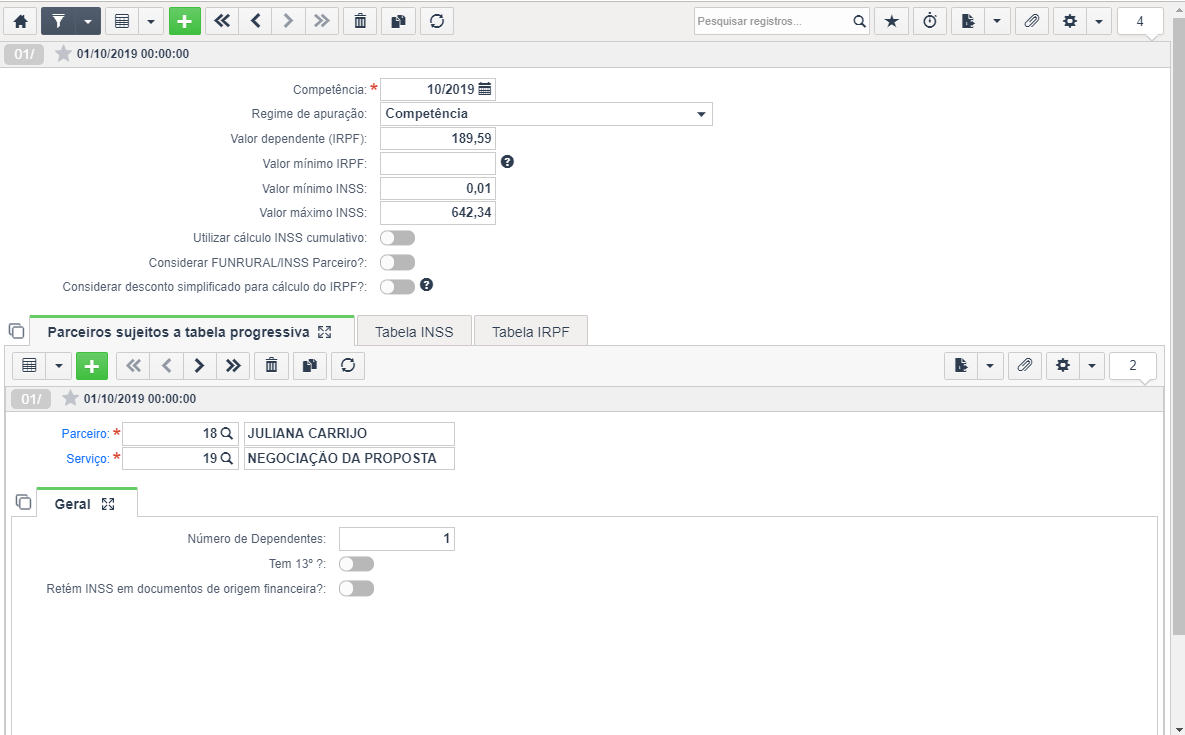Toggle Tem 13º switch
The width and height of the screenshot is (1185, 735).
point(357,564)
